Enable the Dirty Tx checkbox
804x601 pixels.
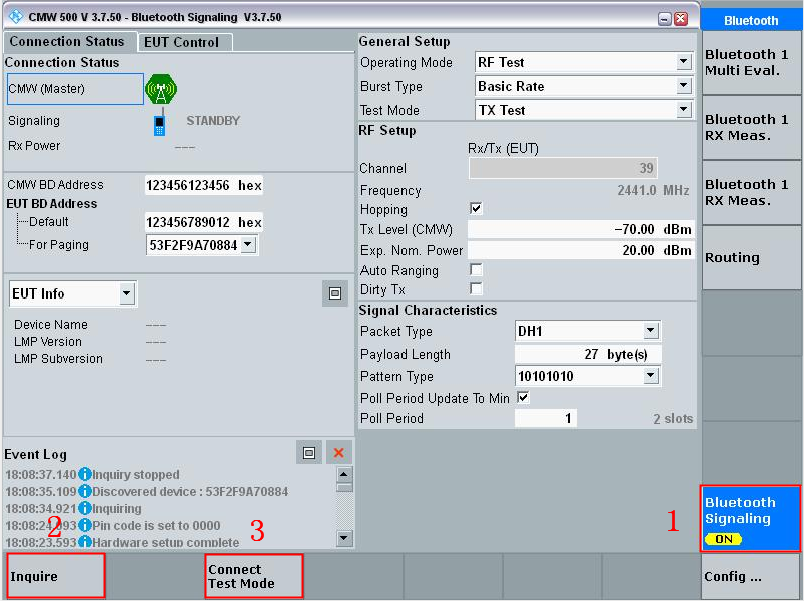coord(476,288)
